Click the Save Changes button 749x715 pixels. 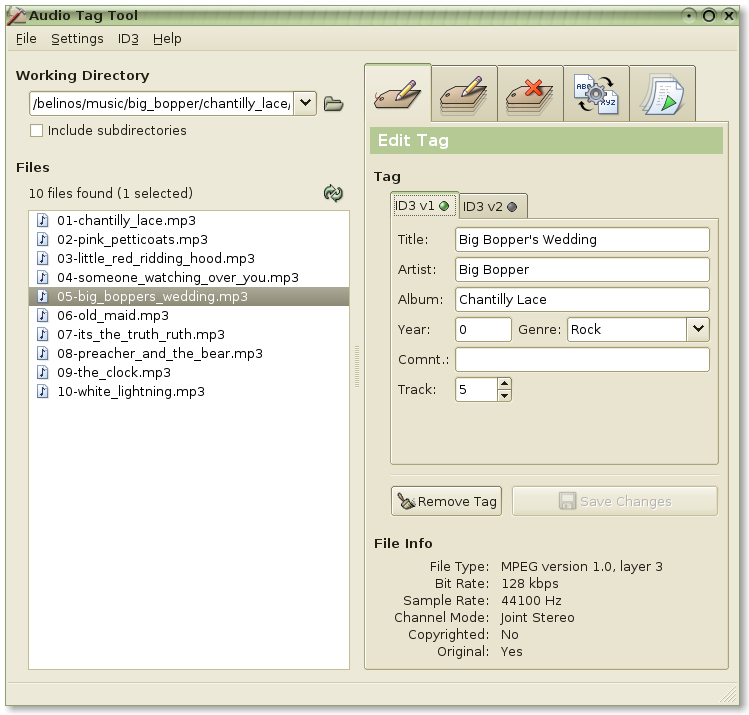(614, 501)
